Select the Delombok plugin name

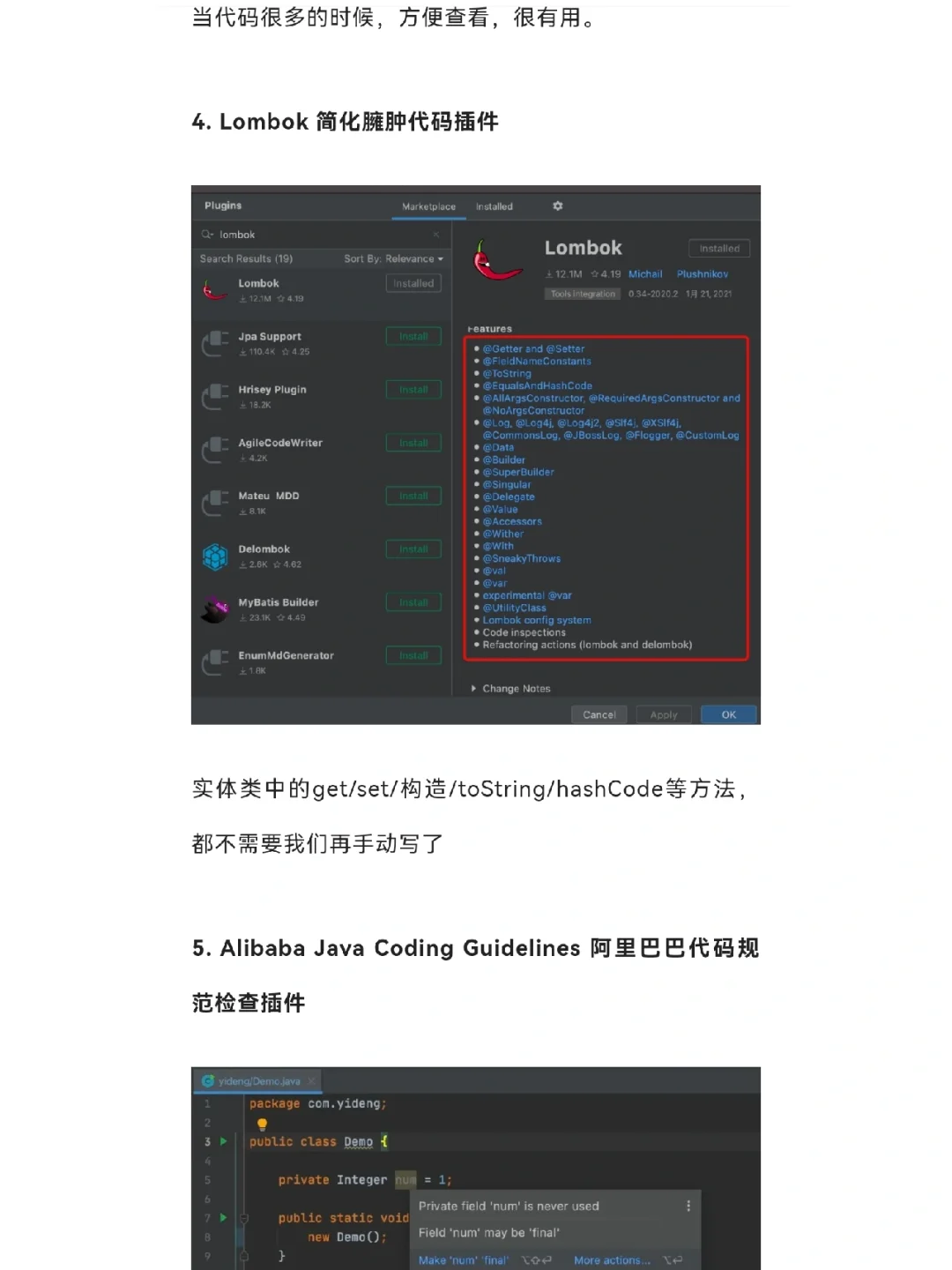[x=264, y=549]
